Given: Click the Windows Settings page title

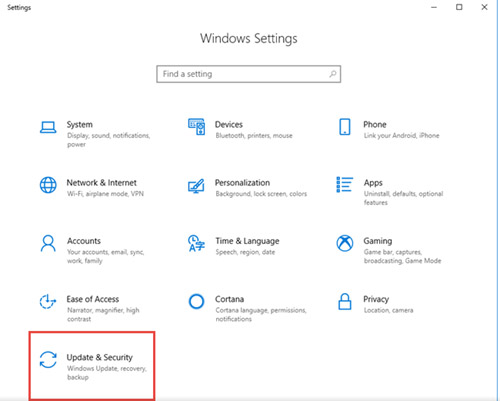Looking at the screenshot, I should (249, 38).
